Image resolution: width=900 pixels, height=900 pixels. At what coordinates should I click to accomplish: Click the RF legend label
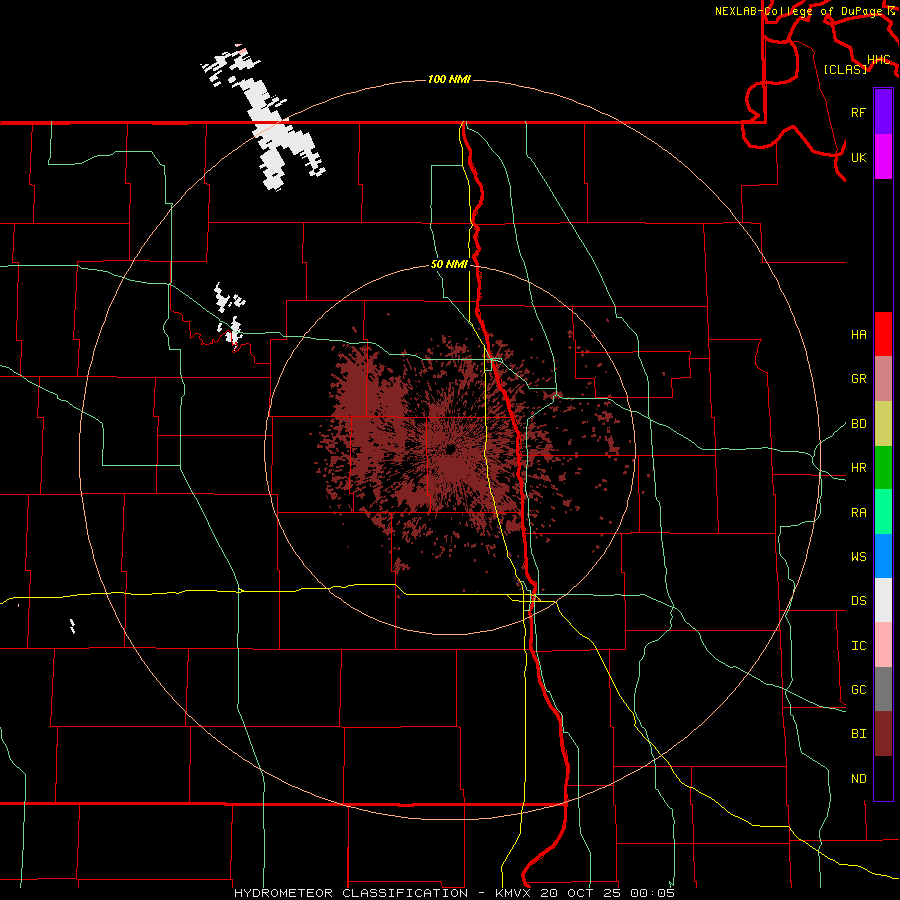point(858,112)
